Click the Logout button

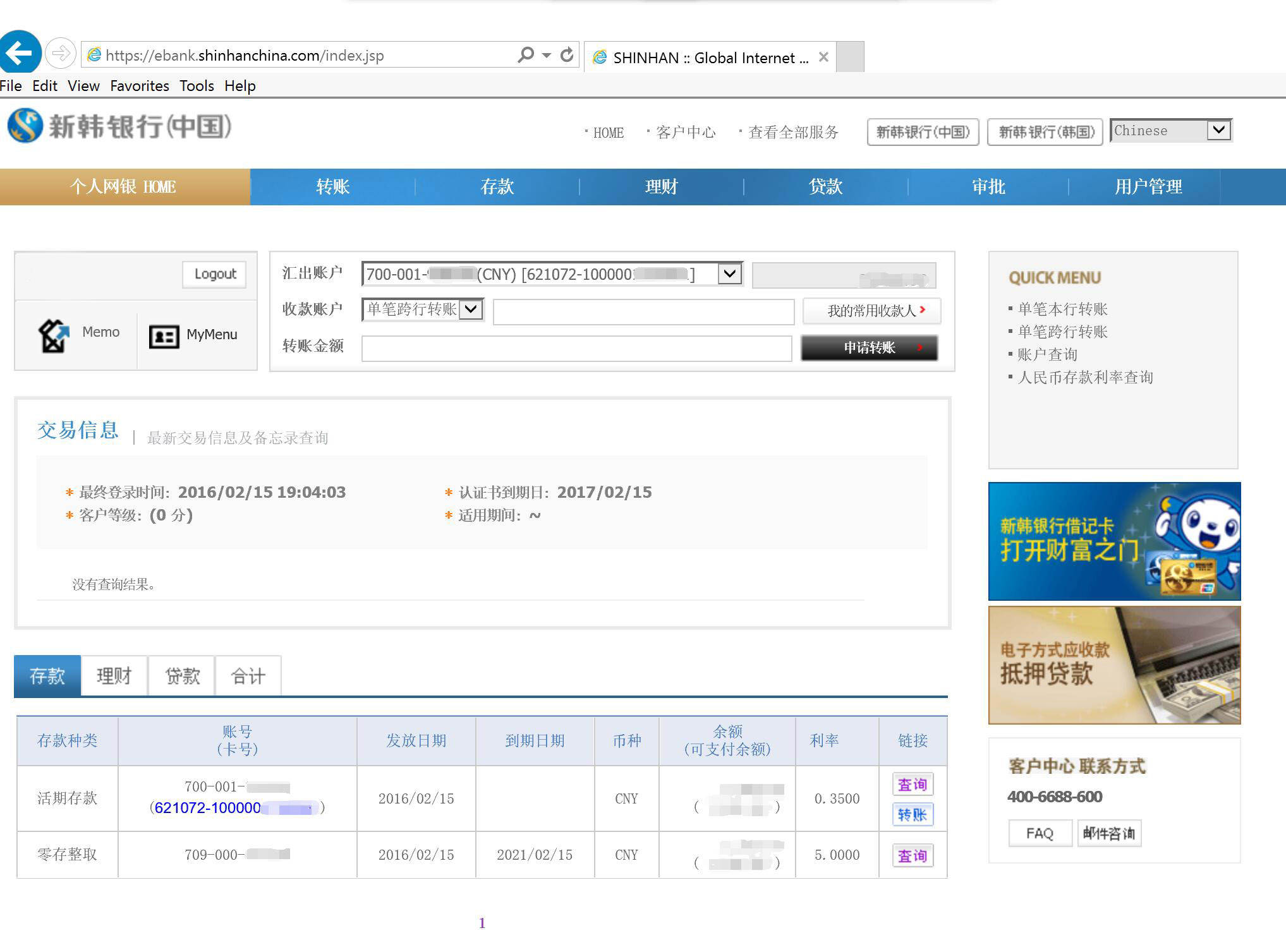click(x=215, y=274)
